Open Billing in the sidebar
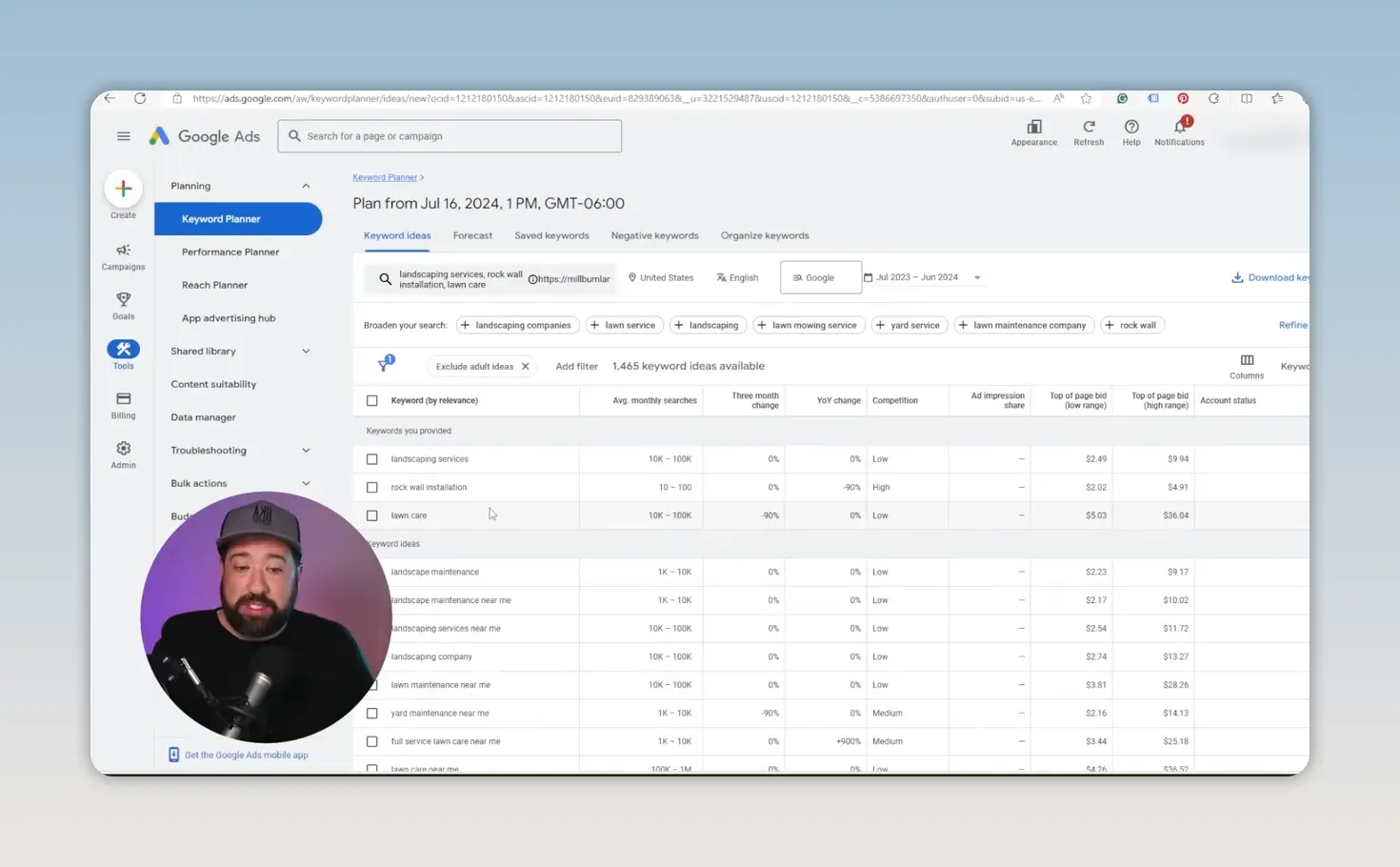Screen dimensions: 1400x867 123,405
